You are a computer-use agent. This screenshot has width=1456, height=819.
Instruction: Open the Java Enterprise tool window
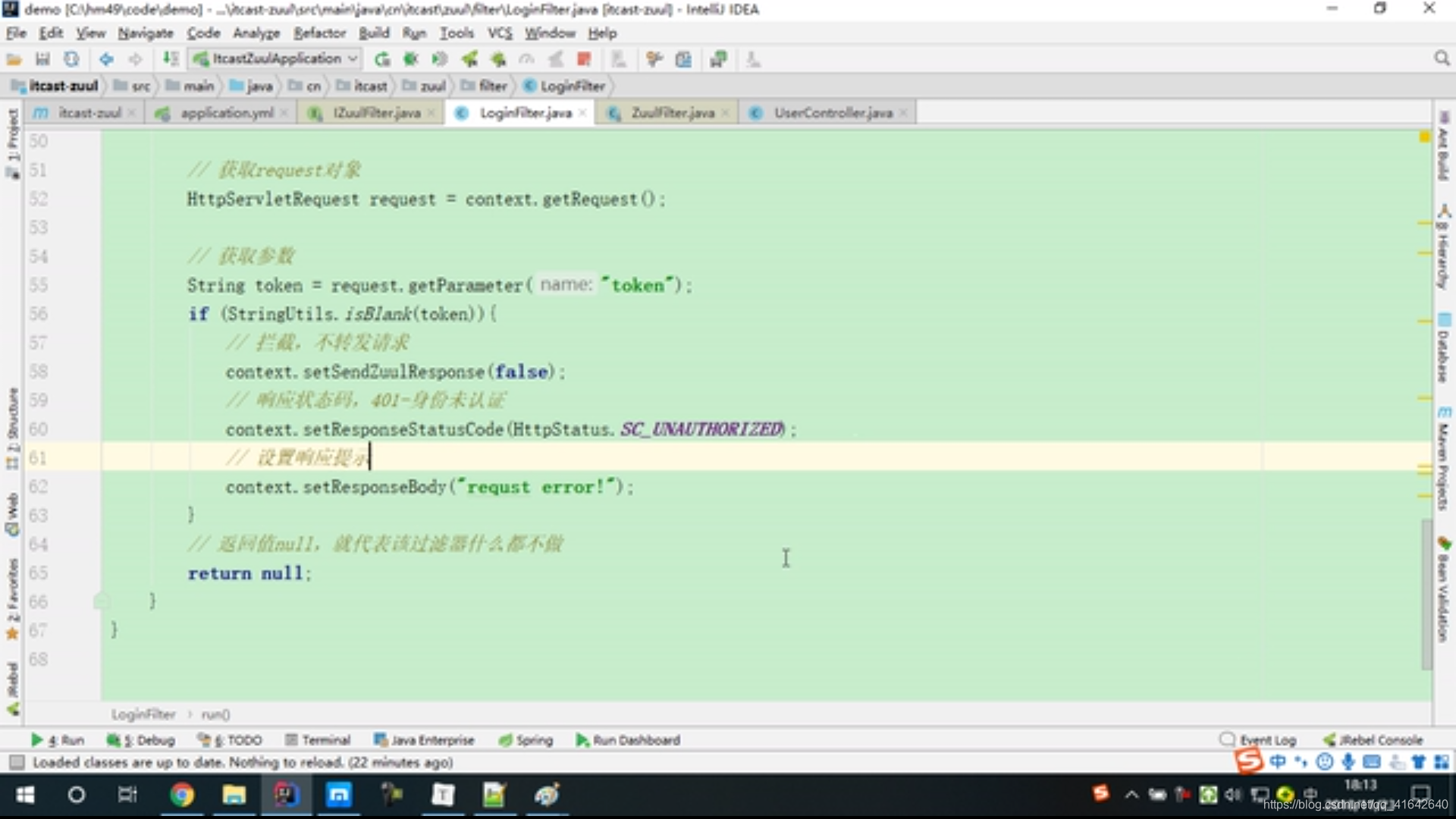tap(424, 739)
